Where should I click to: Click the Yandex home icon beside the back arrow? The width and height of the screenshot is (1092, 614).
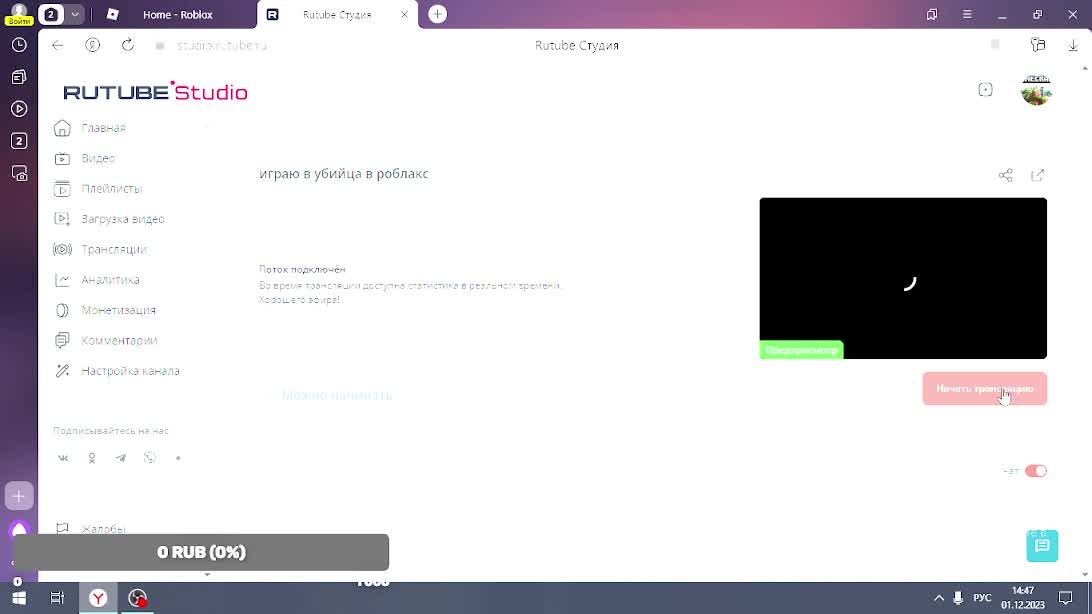93,45
